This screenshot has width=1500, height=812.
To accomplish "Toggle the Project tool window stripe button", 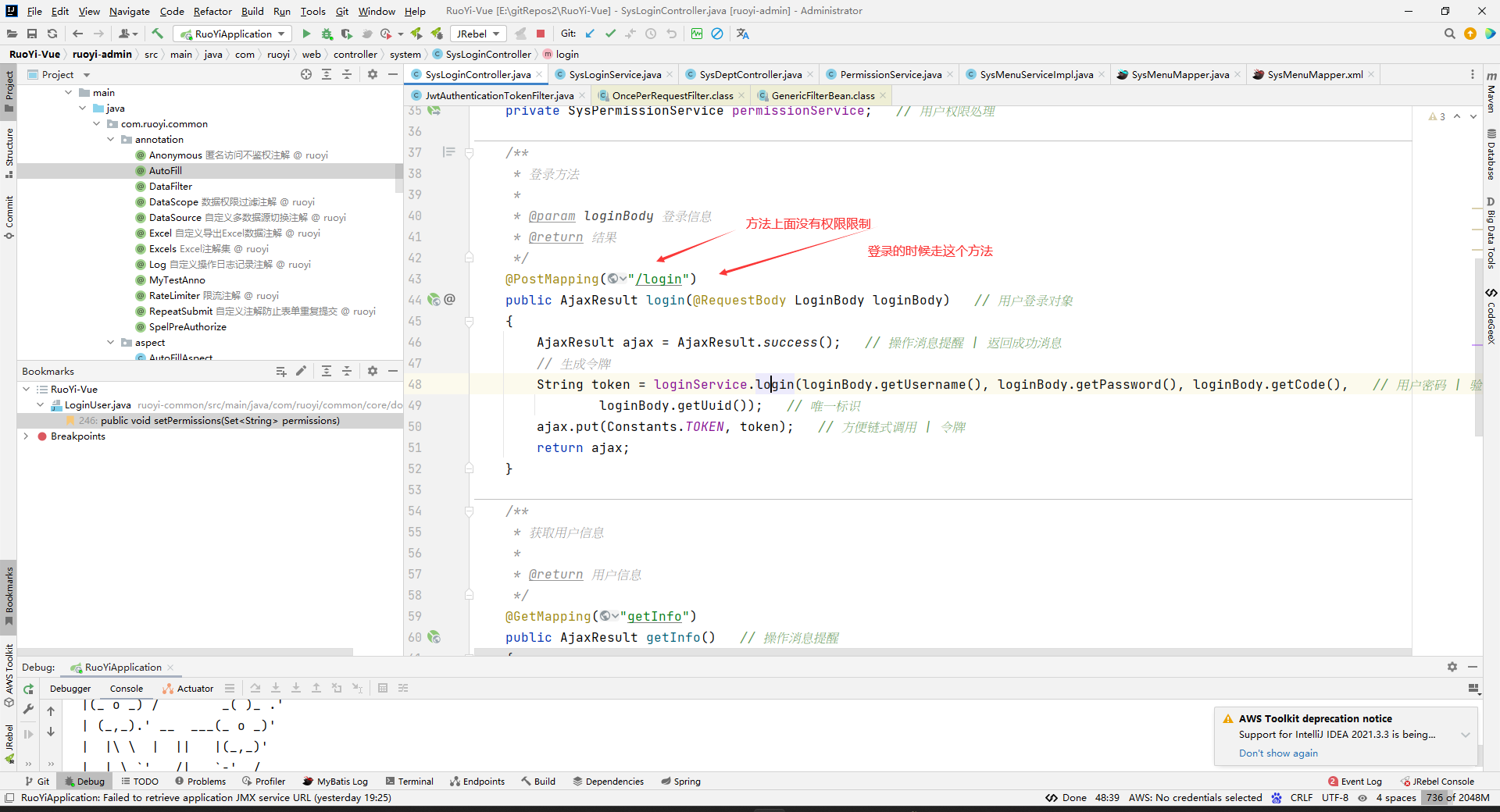I will (x=9, y=91).
